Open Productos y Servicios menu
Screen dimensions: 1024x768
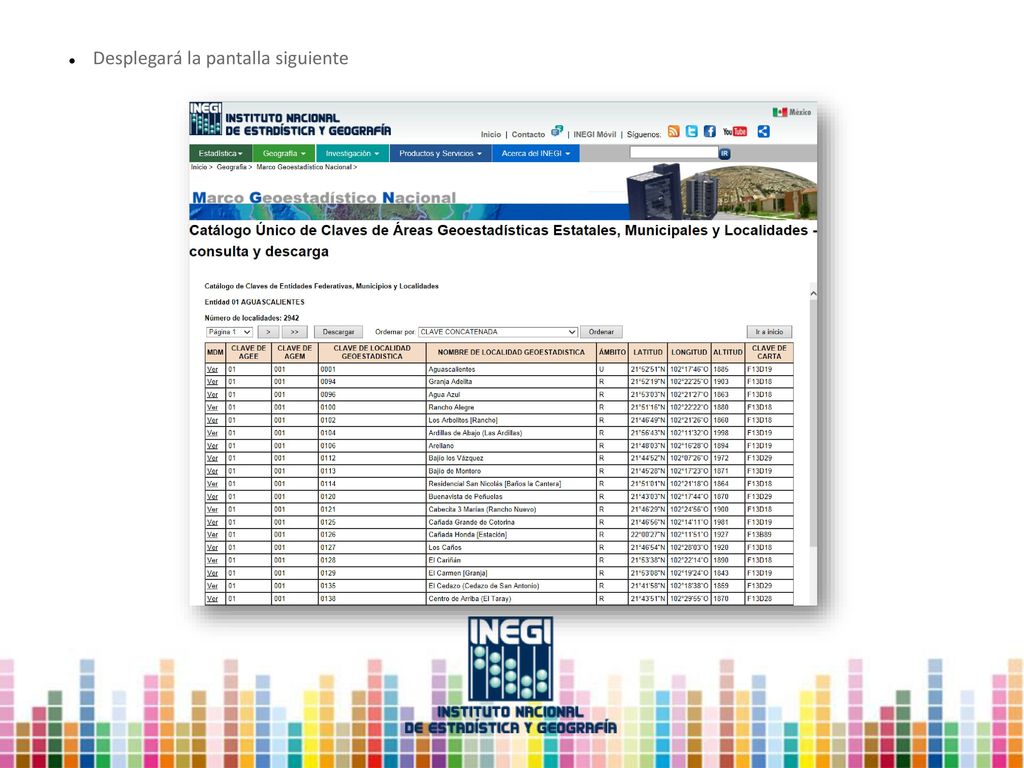(440, 153)
